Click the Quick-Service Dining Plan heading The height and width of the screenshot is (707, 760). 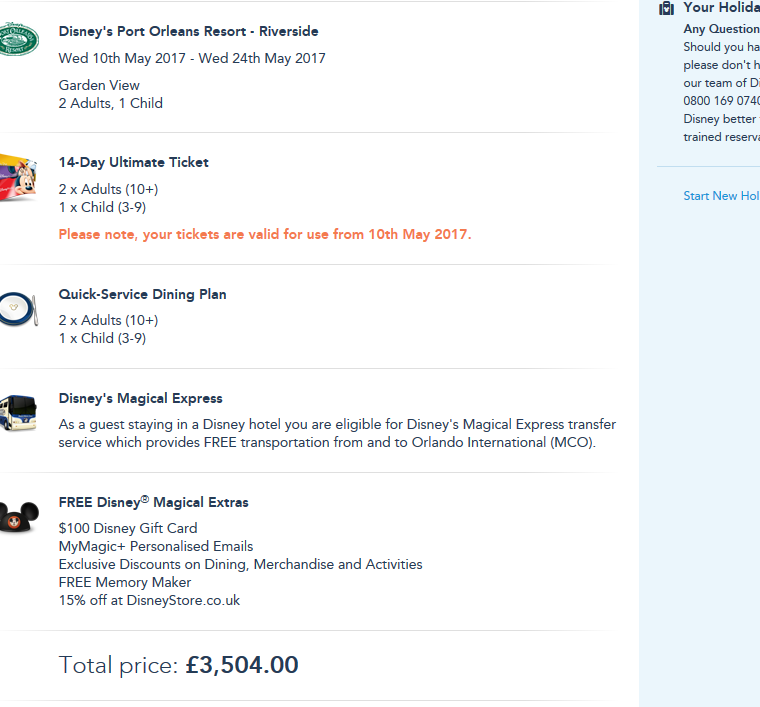[143, 294]
